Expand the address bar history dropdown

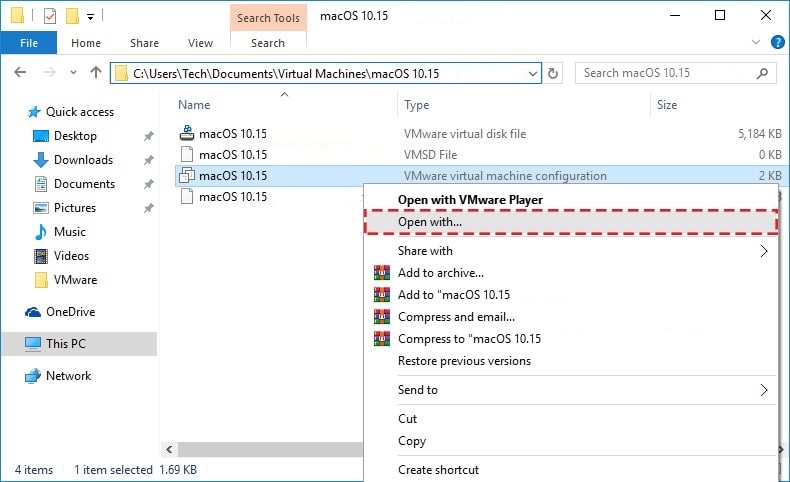coord(533,74)
